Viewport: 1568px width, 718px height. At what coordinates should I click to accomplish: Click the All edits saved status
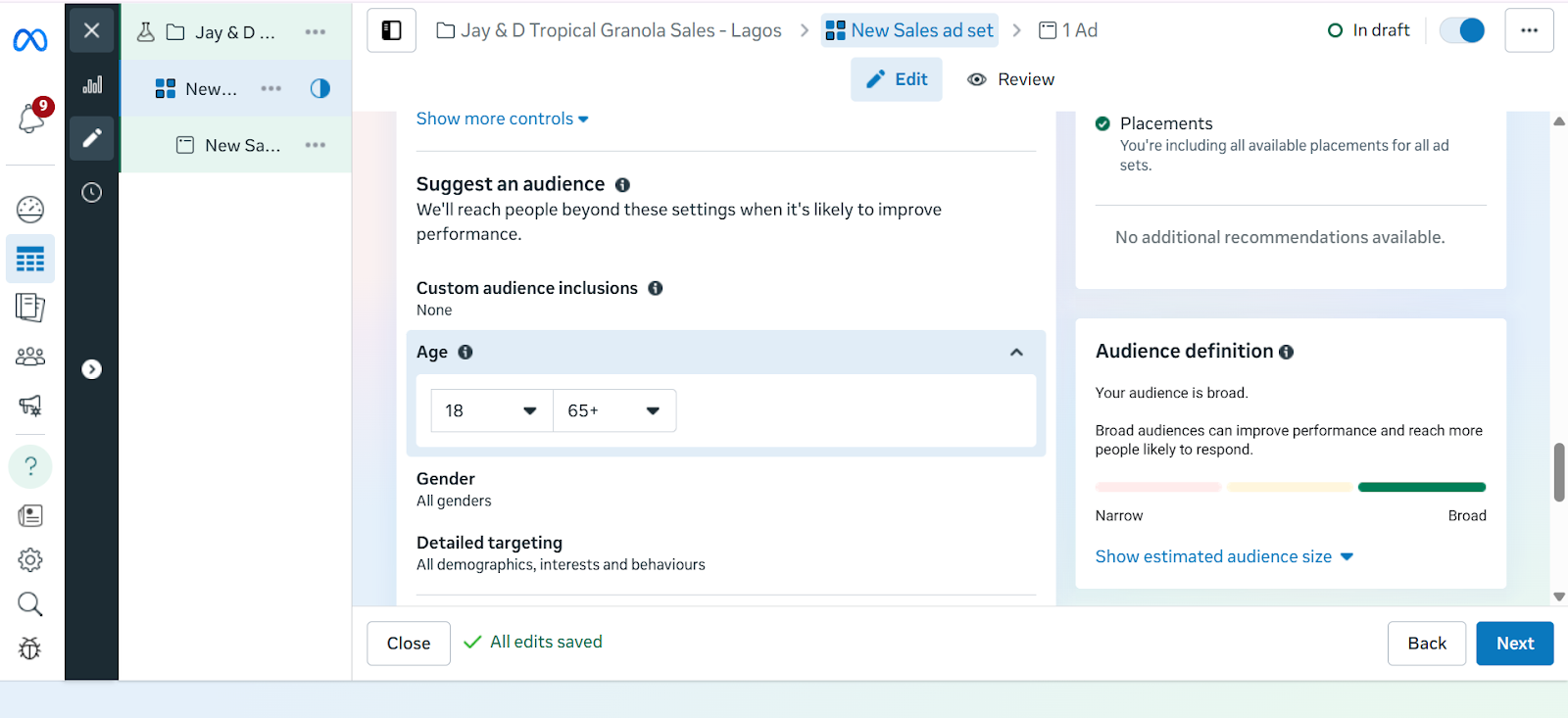pyautogui.click(x=533, y=642)
